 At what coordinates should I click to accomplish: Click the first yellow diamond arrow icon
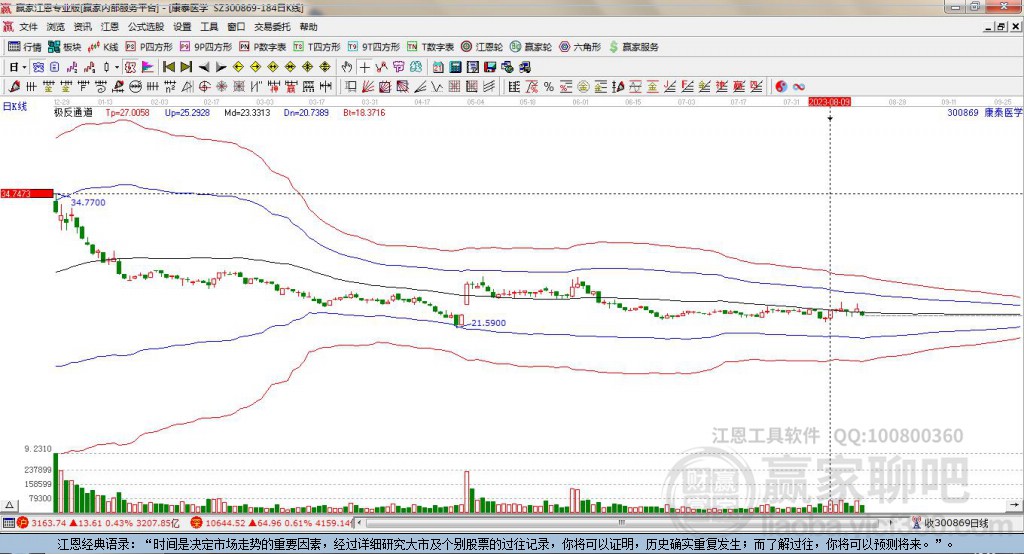pyautogui.click(x=238, y=67)
